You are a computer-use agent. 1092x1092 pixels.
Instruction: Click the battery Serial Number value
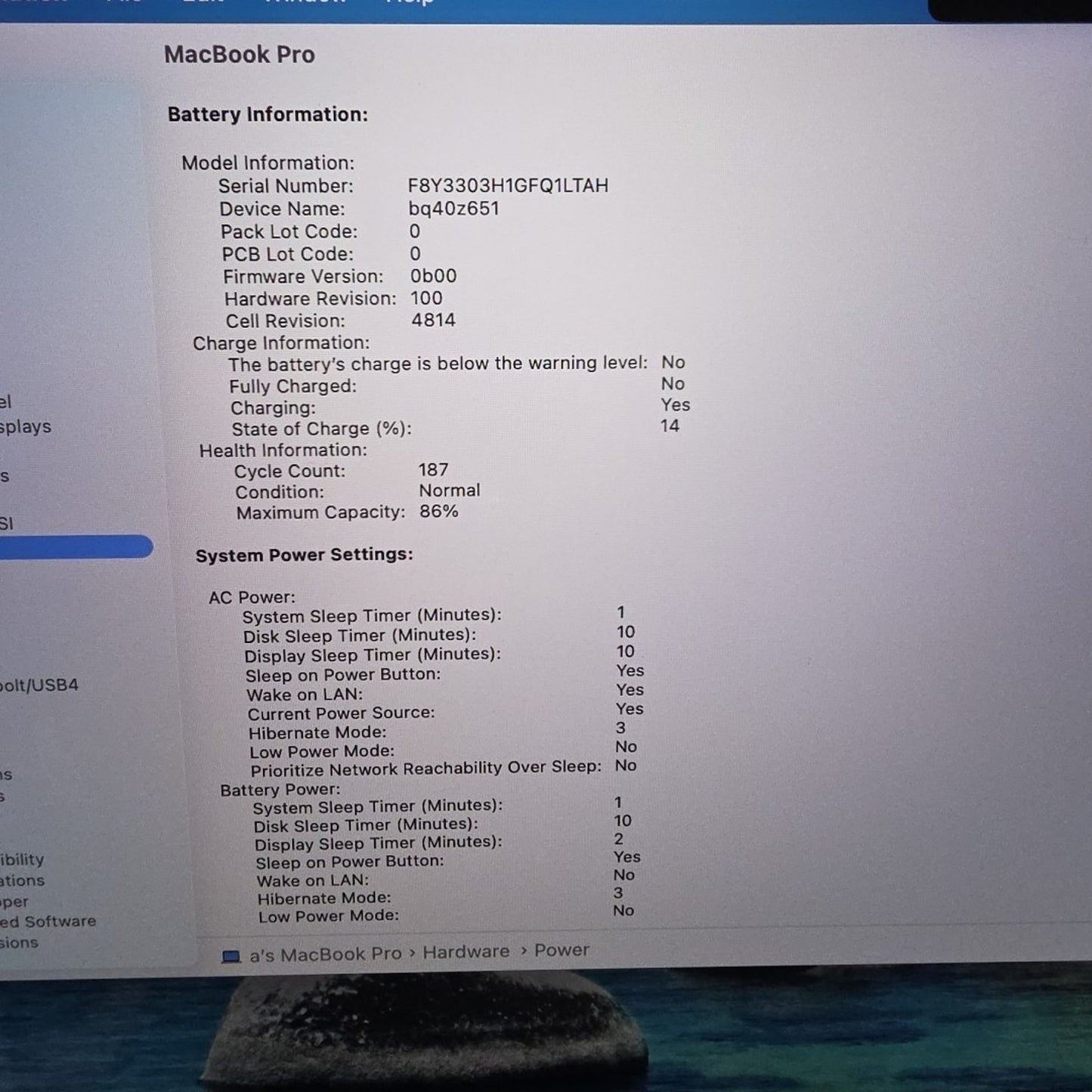[507, 185]
